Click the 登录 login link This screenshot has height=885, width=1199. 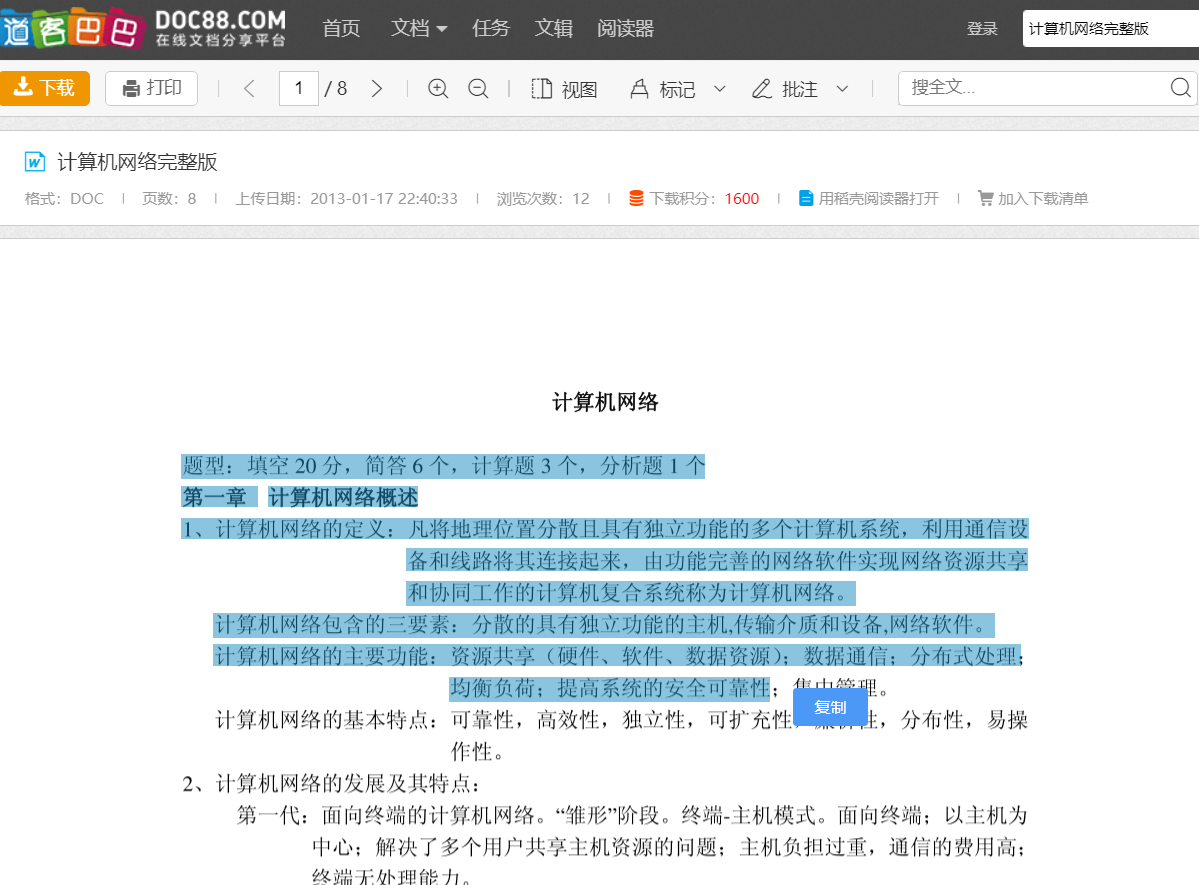click(982, 28)
